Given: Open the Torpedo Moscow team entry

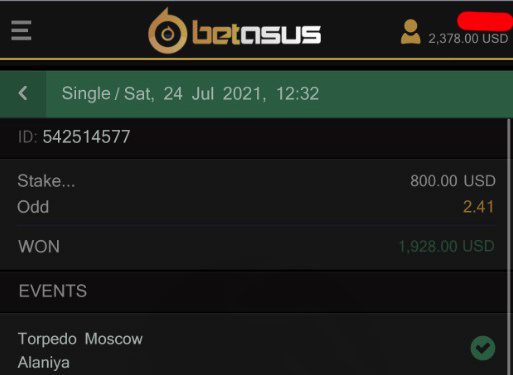Looking at the screenshot, I should point(80,339).
